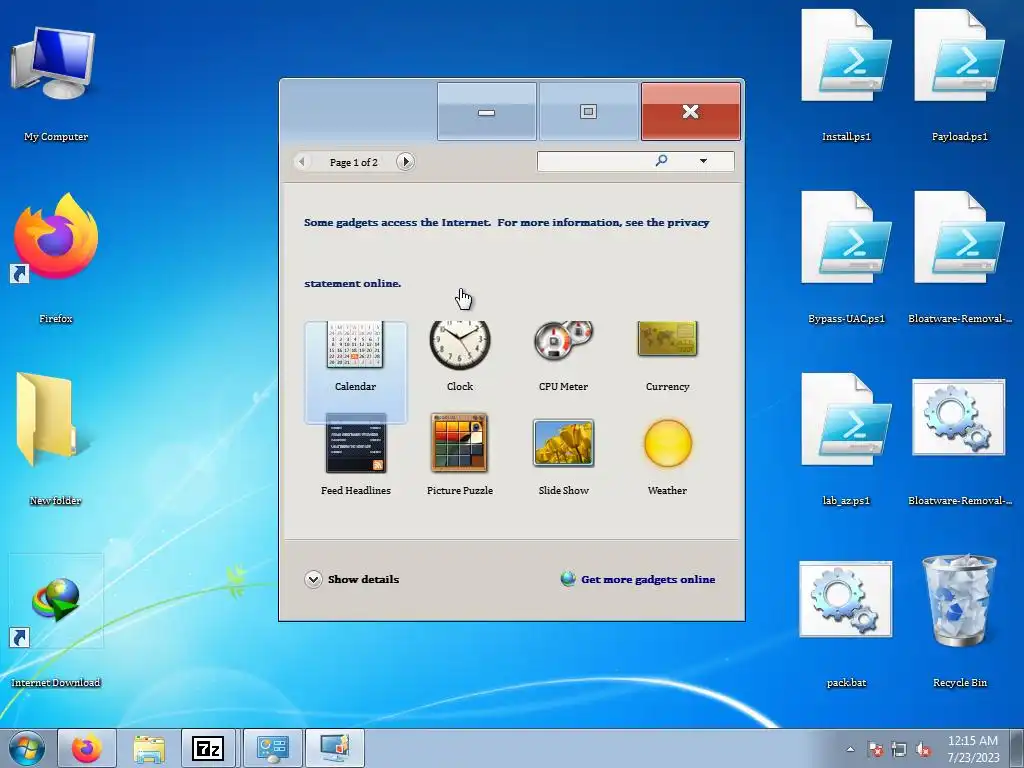The width and height of the screenshot is (1024, 768).
Task: Select the Currency gadget
Action: tap(667, 358)
